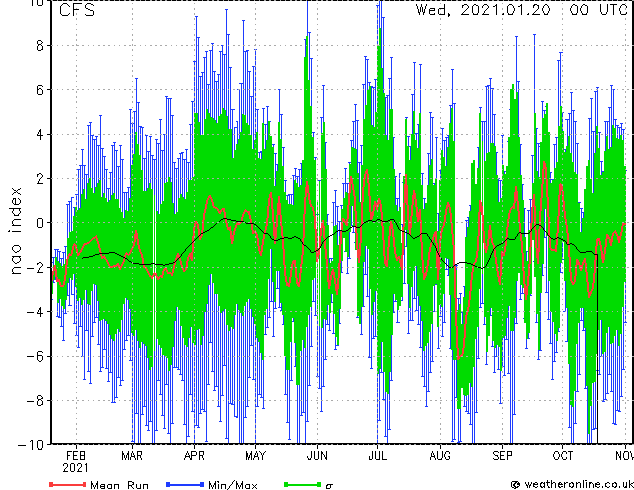
Task: Click the 2021 year label under FEB
Action: [x=75, y=468]
